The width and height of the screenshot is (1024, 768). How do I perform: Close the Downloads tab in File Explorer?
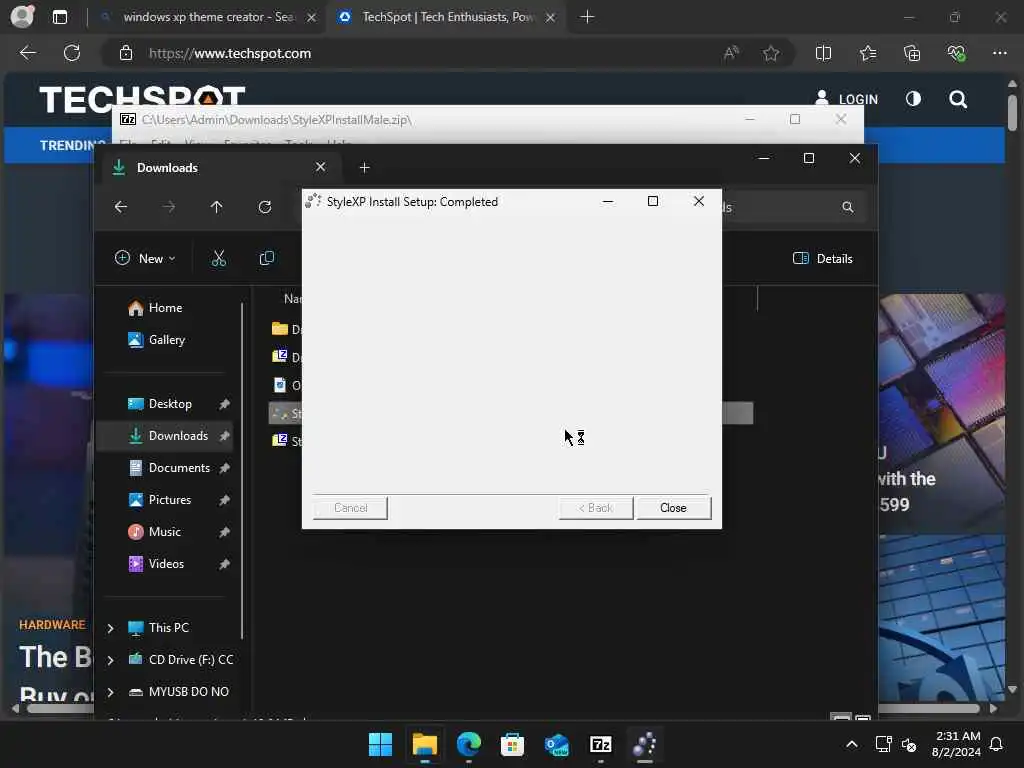tap(320, 167)
